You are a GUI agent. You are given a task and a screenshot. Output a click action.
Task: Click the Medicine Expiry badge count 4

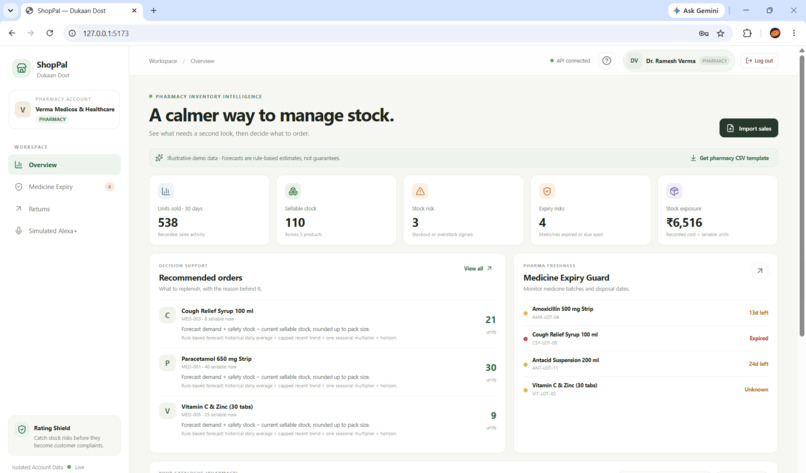(109, 187)
